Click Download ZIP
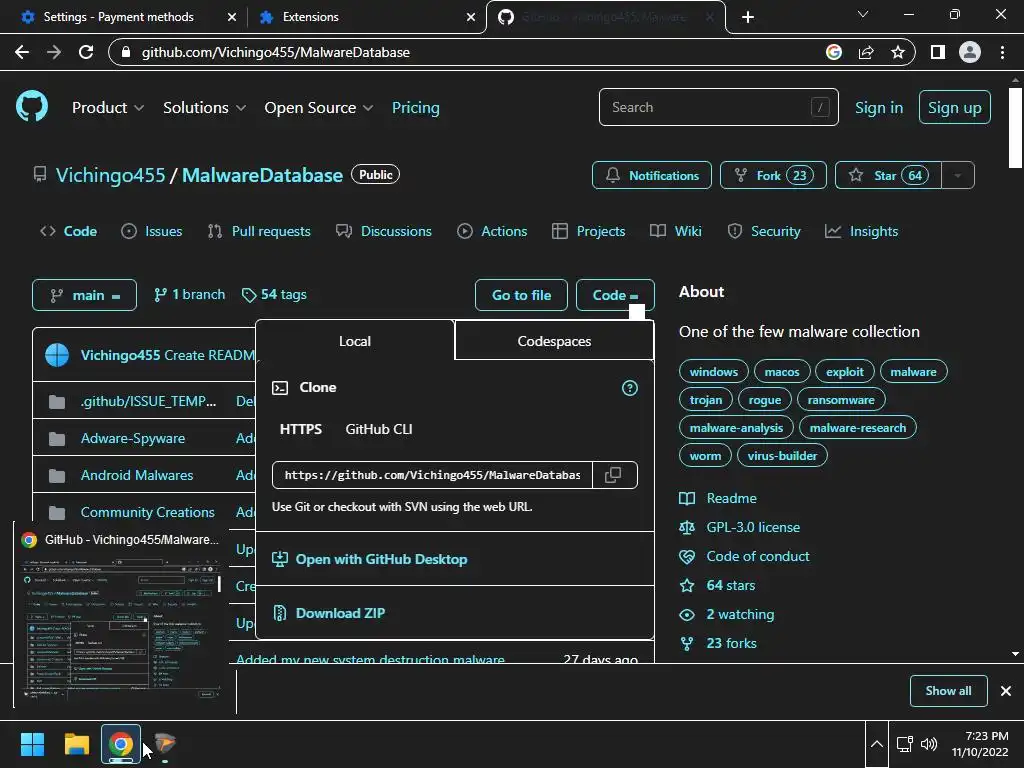Viewport: 1024px width, 768px height. (340, 613)
